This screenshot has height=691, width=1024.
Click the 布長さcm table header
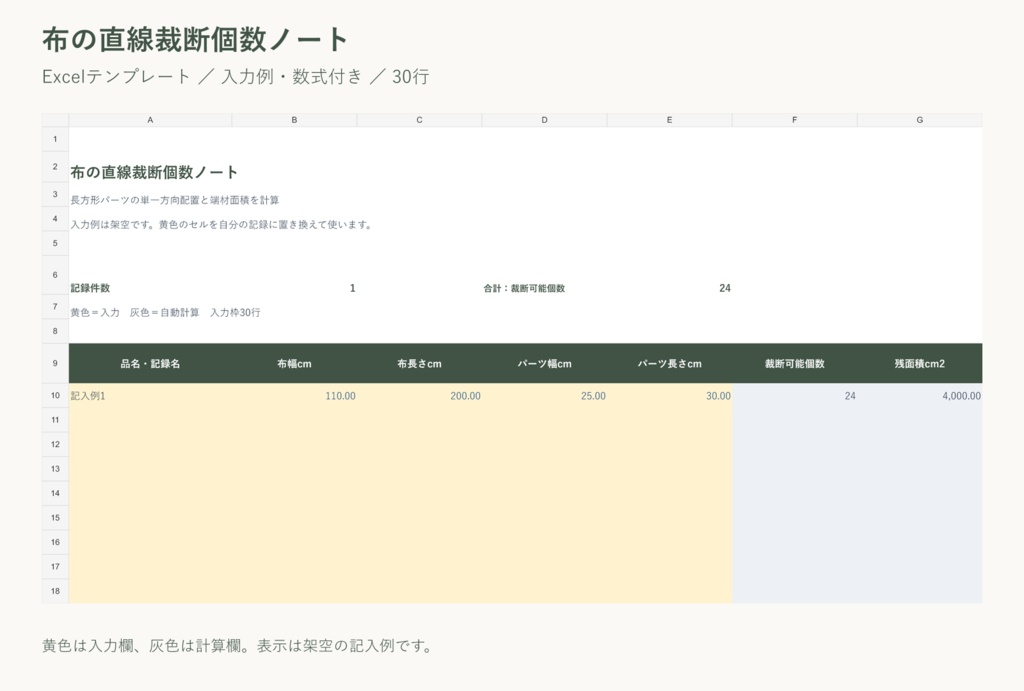pyautogui.click(x=419, y=364)
